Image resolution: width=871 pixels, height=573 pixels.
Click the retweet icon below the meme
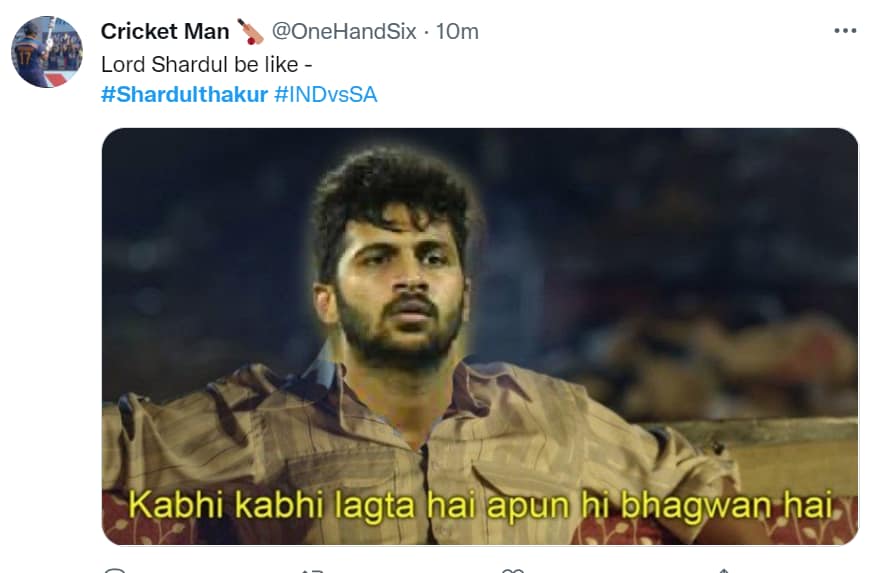[312, 570]
